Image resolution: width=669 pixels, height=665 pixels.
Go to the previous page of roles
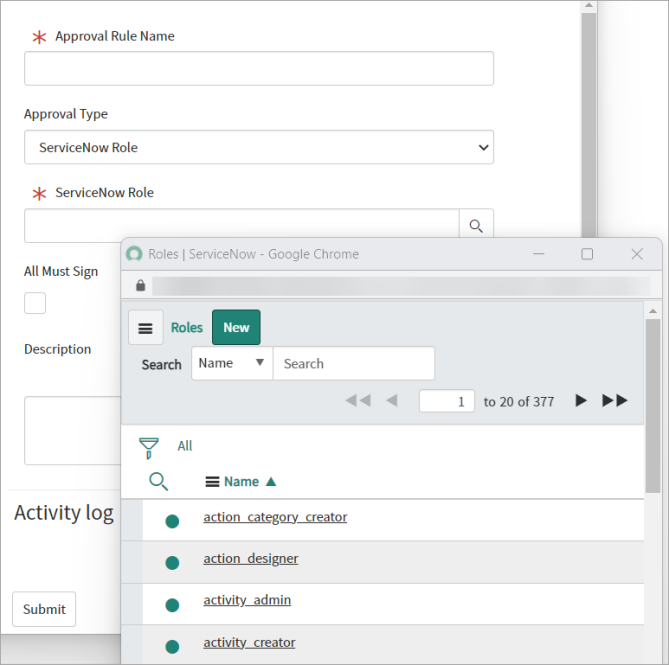(392, 401)
